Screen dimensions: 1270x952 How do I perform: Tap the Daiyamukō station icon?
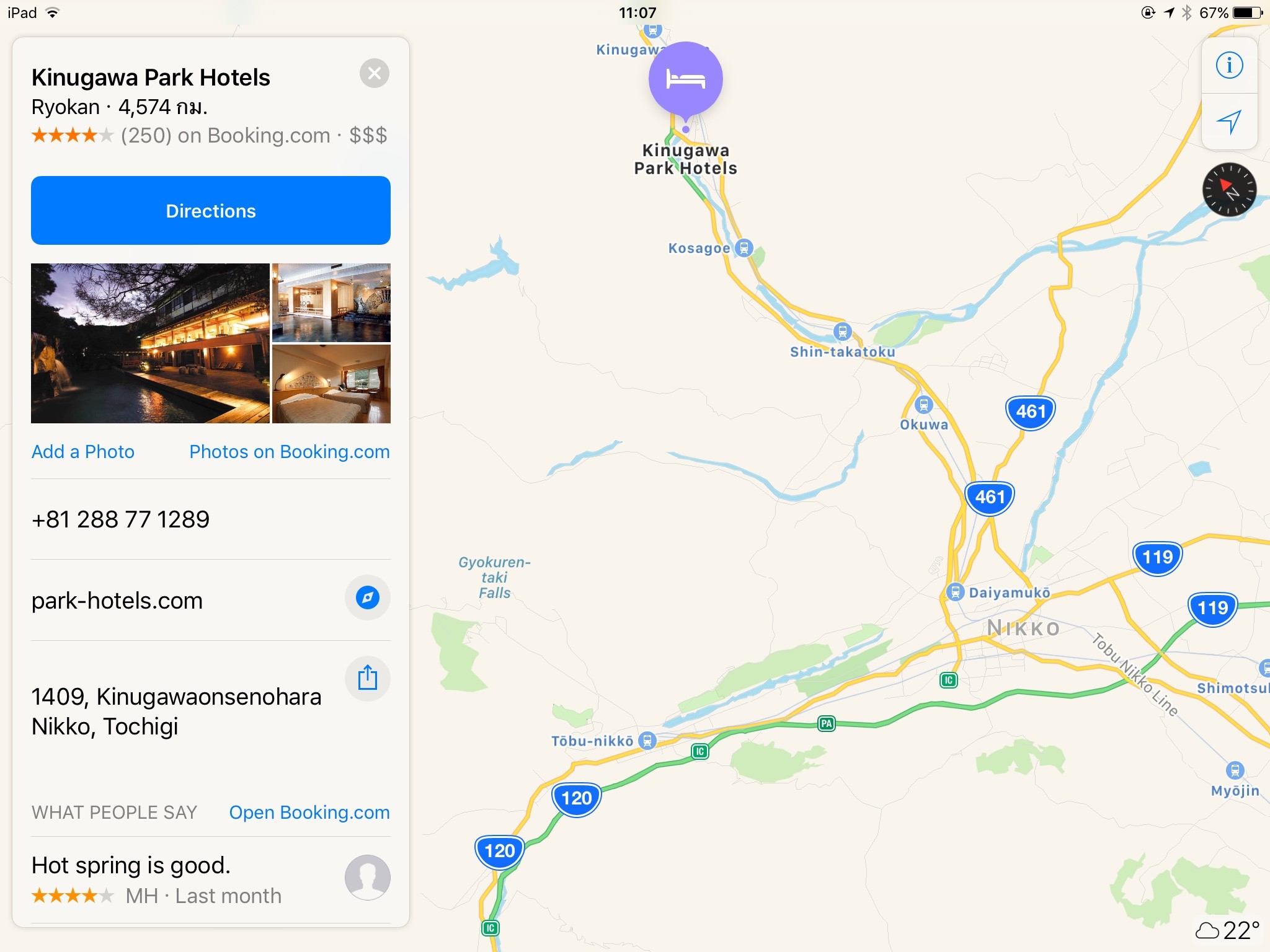pos(955,592)
